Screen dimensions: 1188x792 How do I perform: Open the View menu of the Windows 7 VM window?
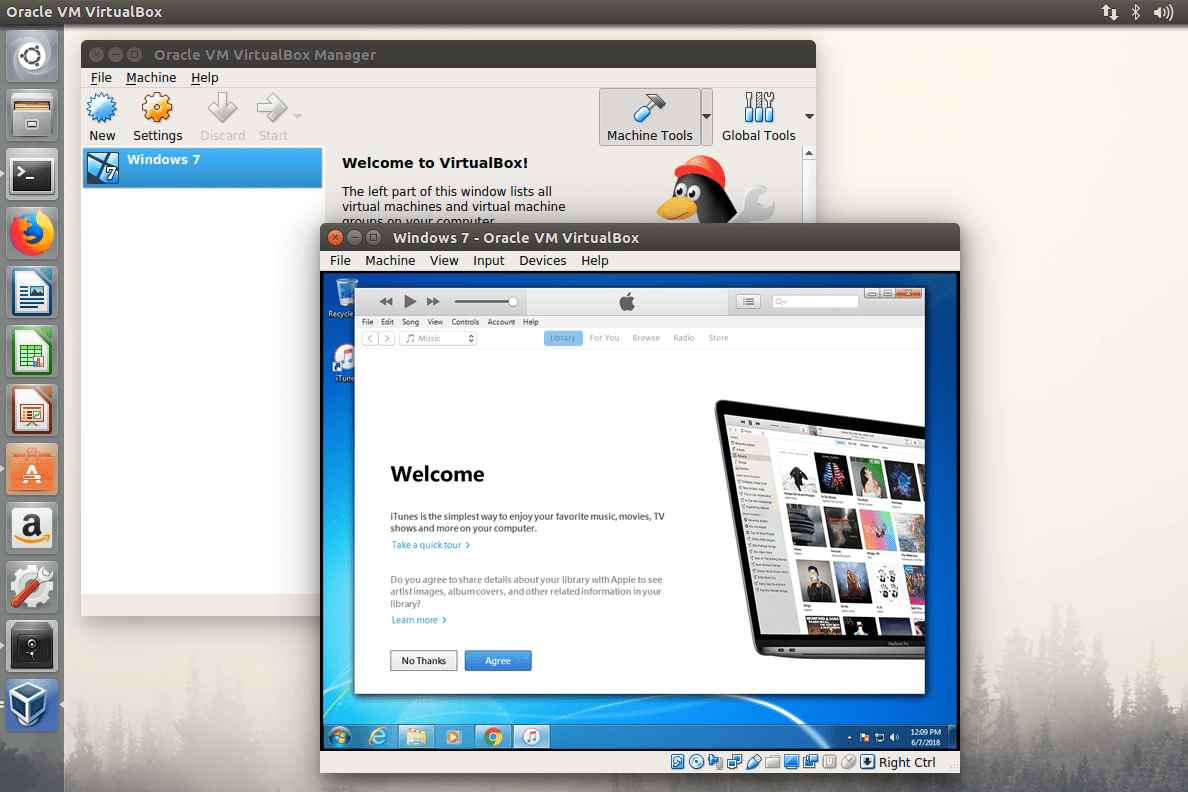(444, 260)
